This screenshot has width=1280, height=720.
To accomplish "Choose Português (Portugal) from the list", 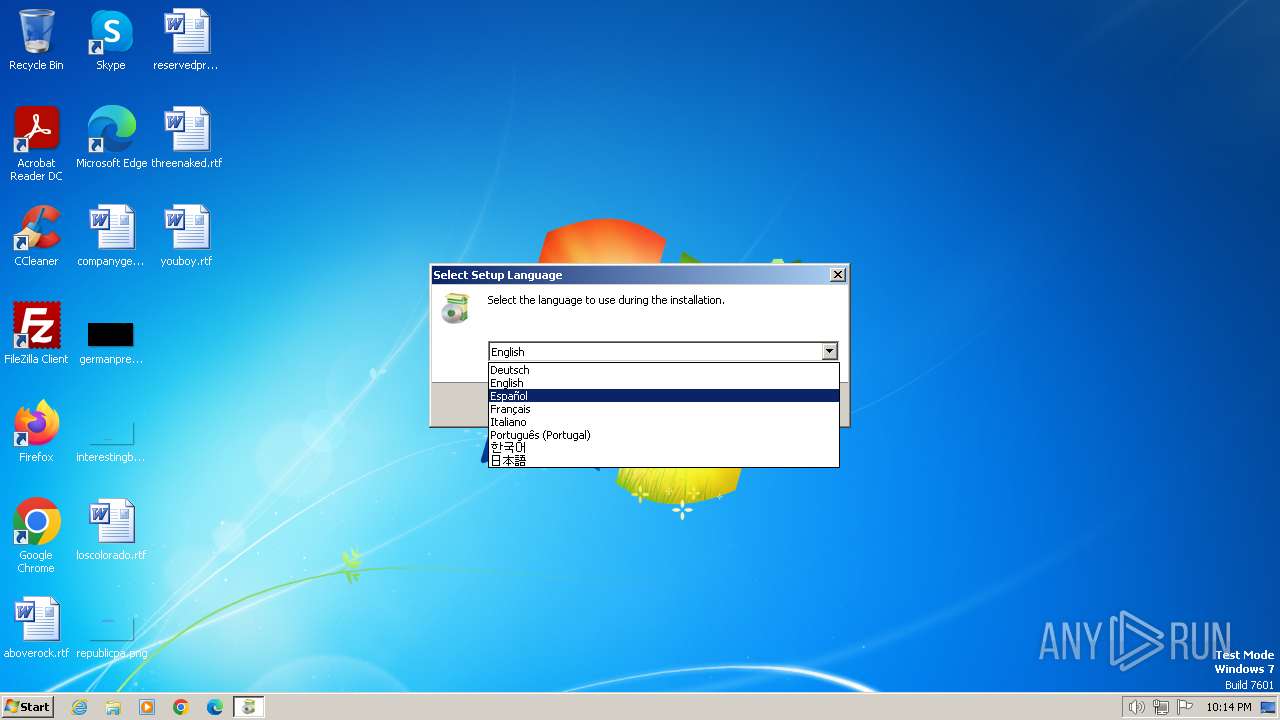I will [664, 435].
